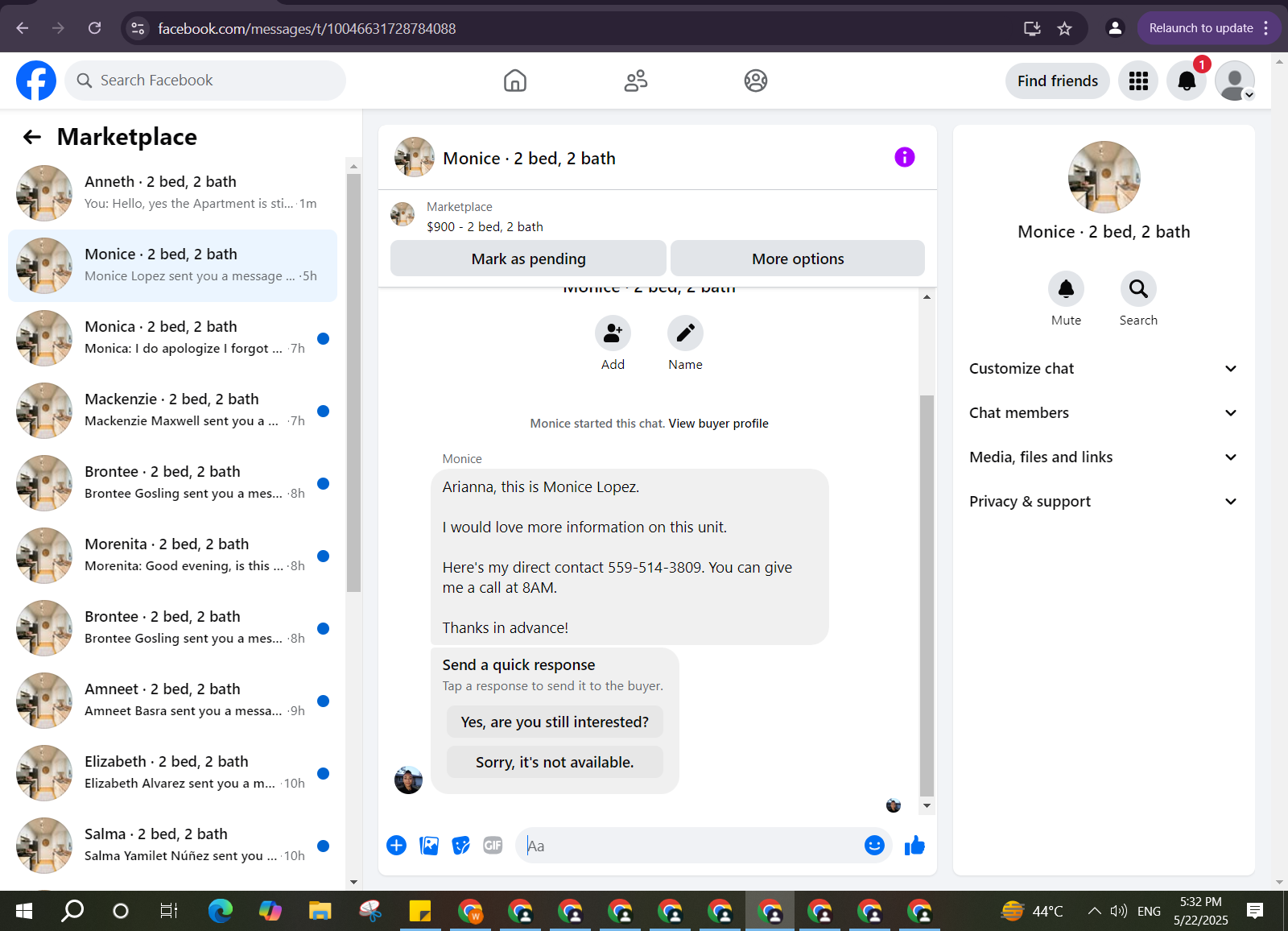
Task: Send a thumbs-up like
Action: tap(914, 845)
